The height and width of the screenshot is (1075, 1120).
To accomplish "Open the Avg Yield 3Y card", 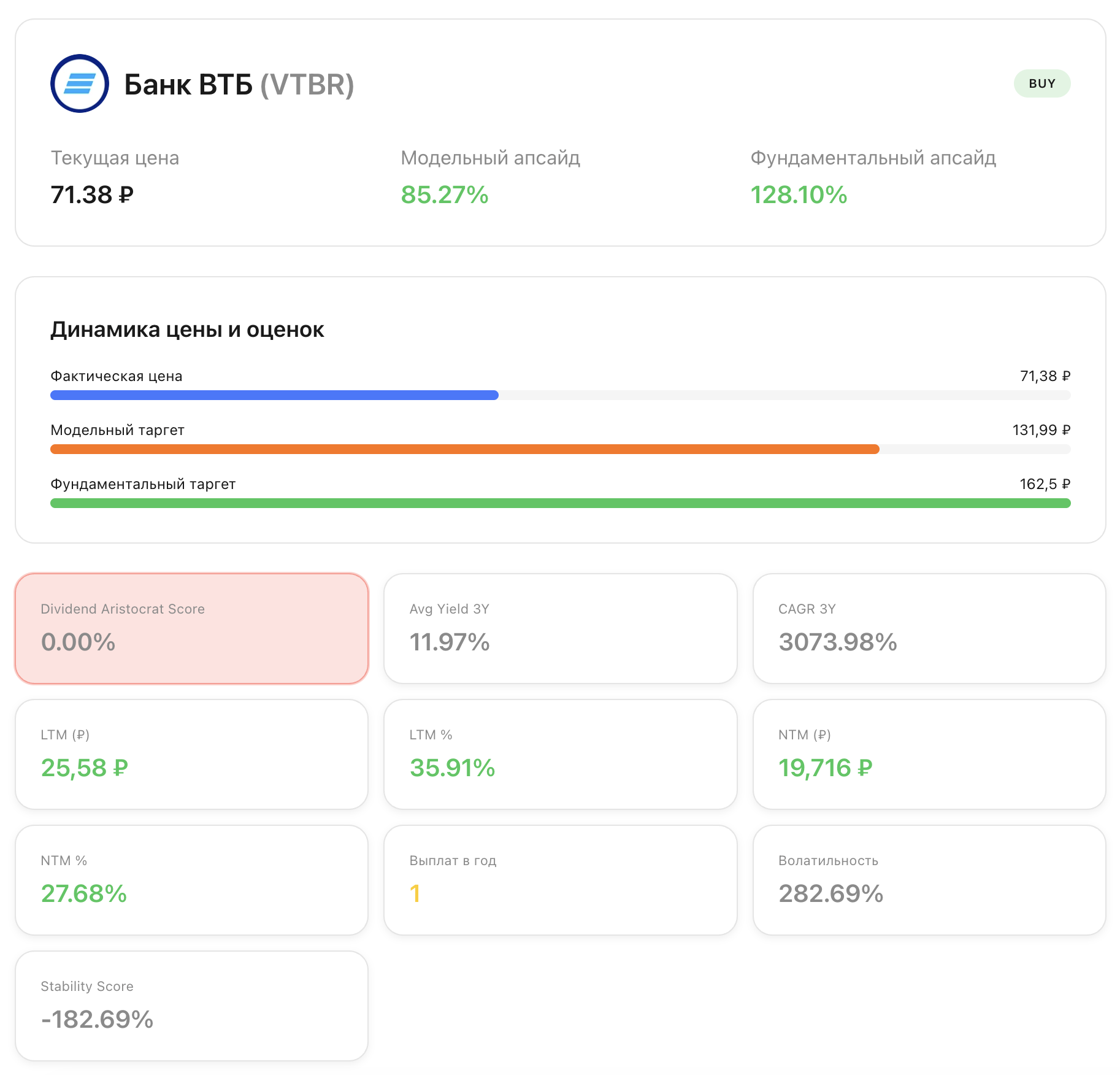I will (x=560, y=628).
